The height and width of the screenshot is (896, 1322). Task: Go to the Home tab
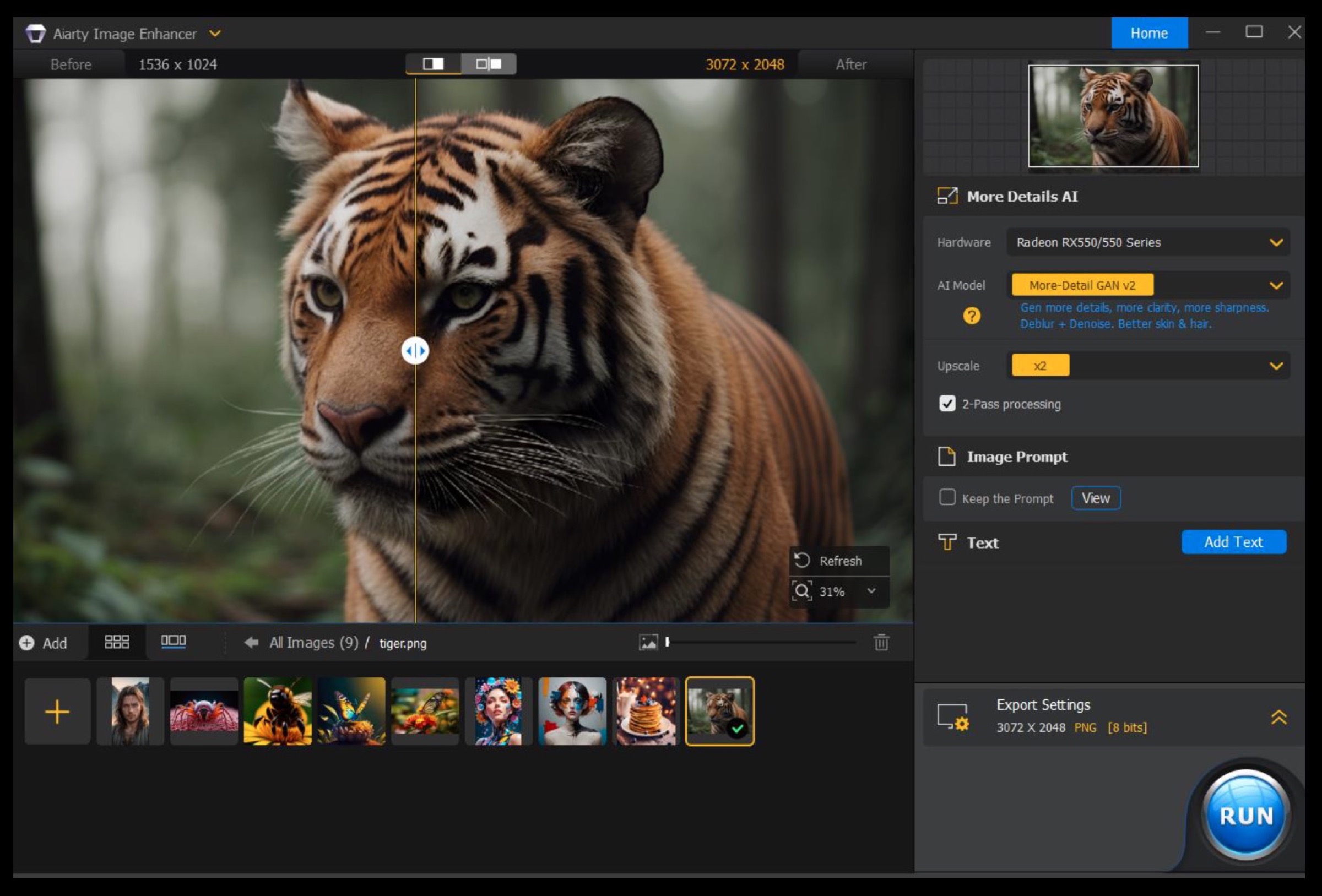[x=1148, y=33]
